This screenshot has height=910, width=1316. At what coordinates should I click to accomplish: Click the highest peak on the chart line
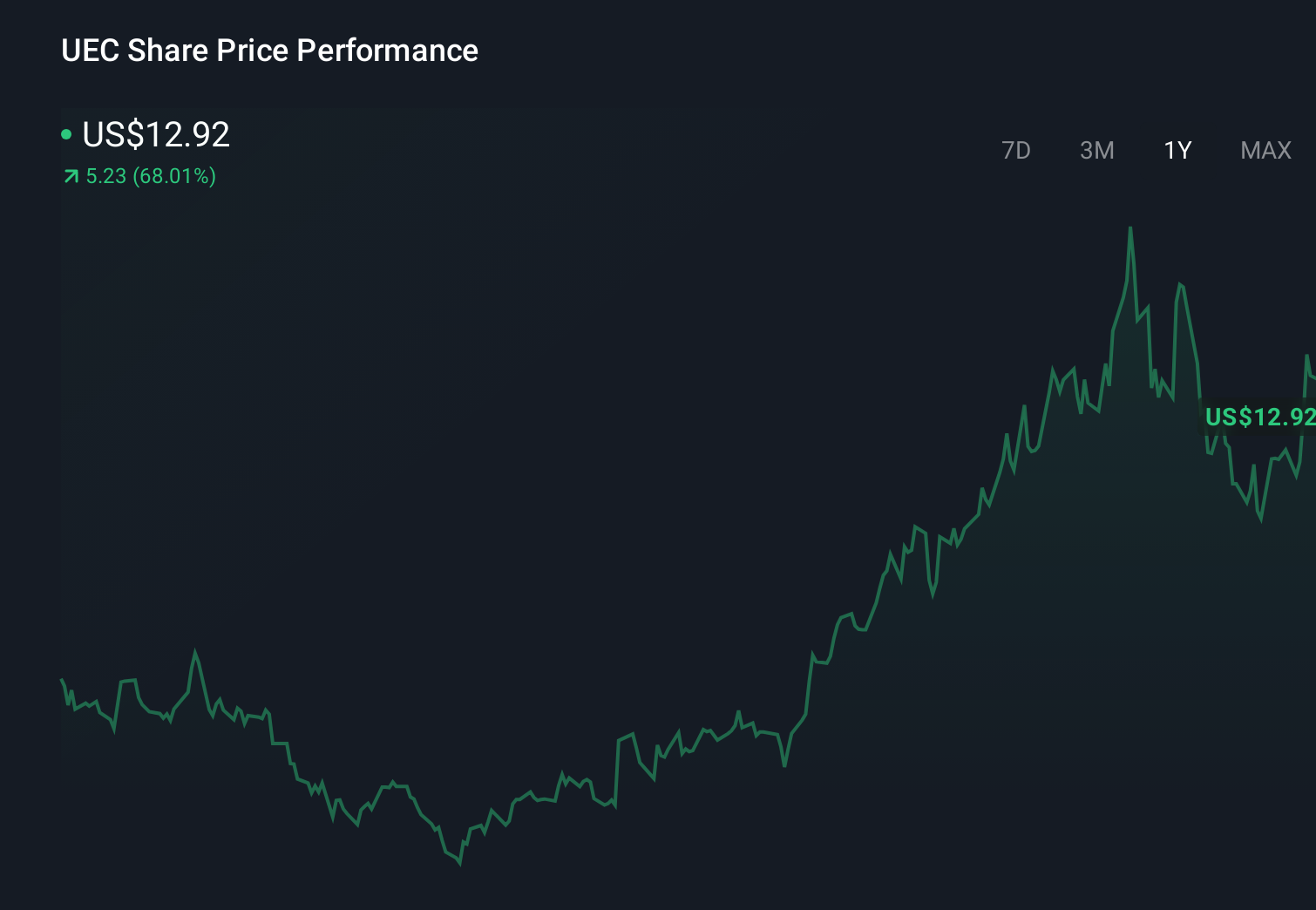tap(1130, 228)
